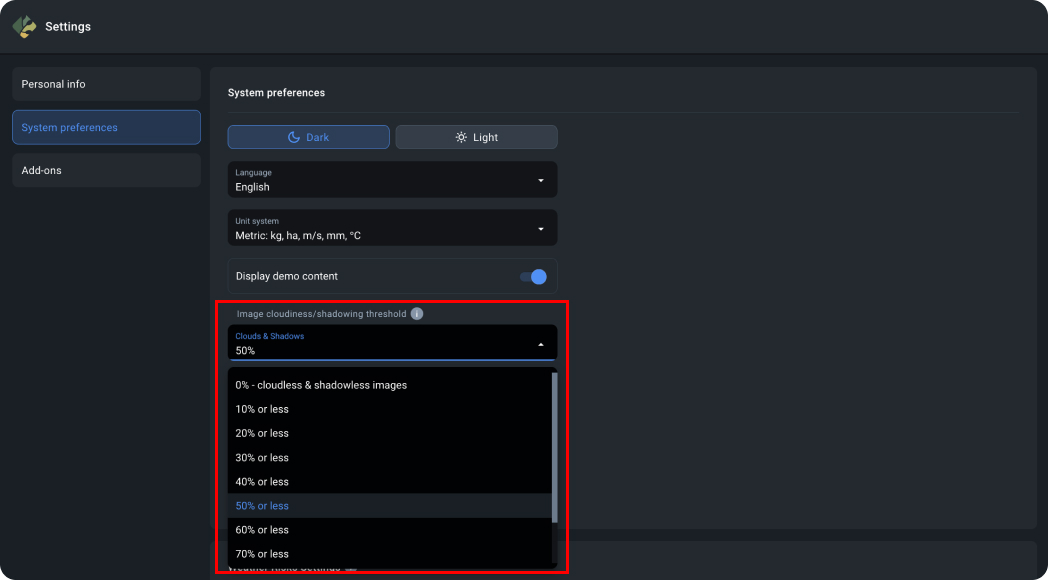Open the Language dropdown
Image resolution: width=1048 pixels, height=580 pixels.
(392, 180)
